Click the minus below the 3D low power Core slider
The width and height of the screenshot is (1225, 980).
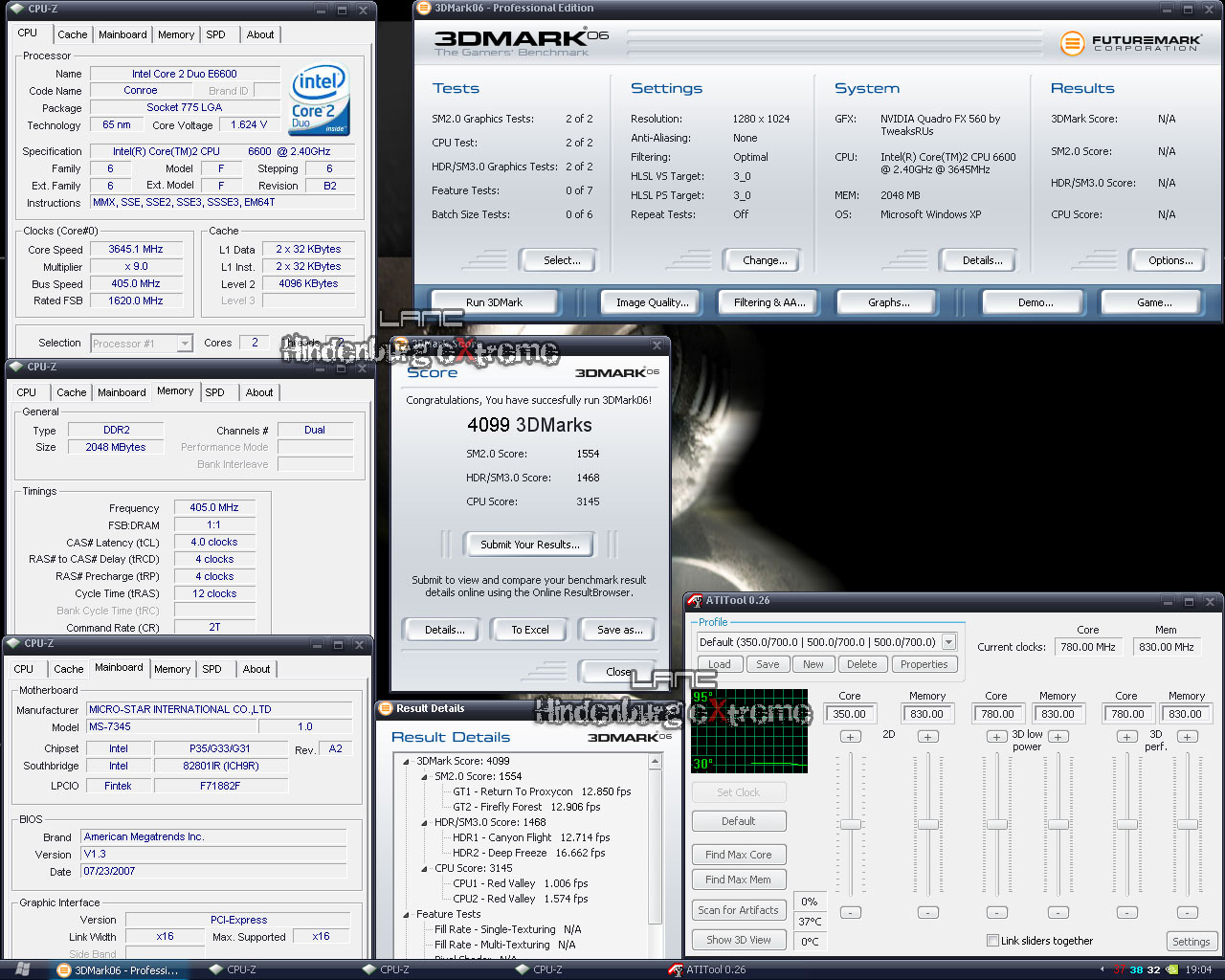click(x=996, y=912)
